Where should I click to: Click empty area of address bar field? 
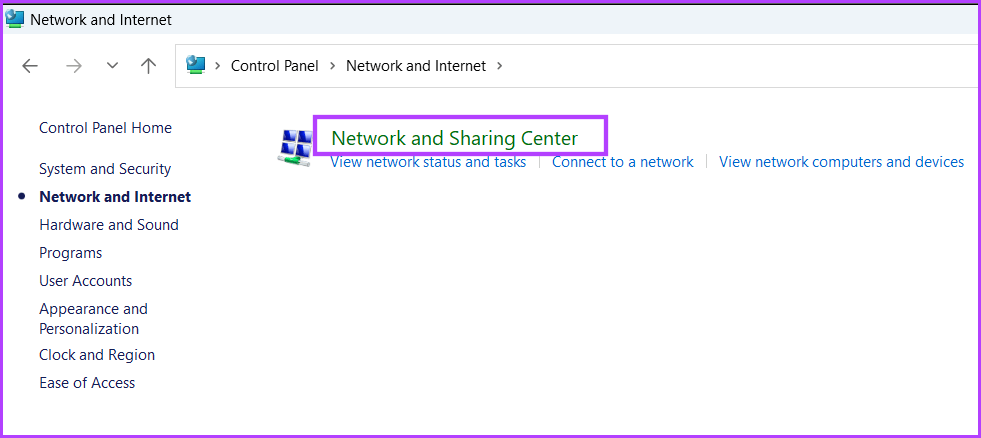[738, 66]
